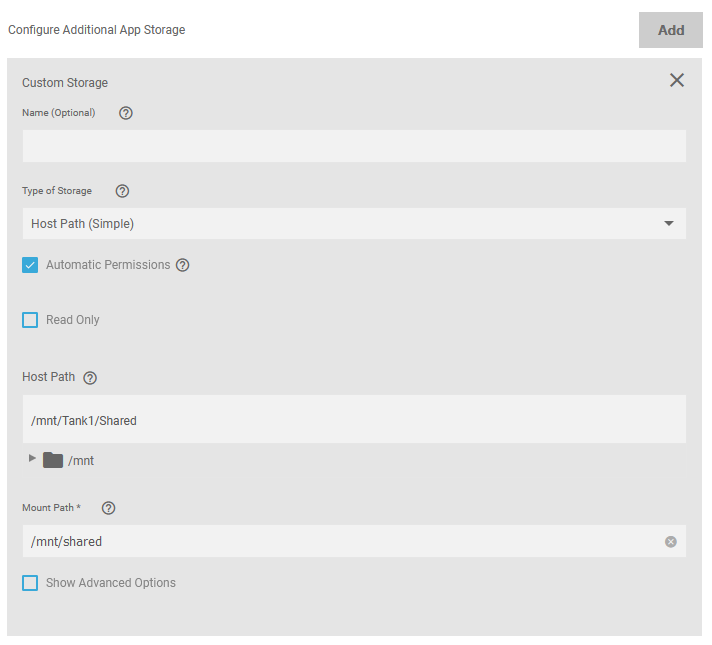
Task: Close the Custom Storage panel
Action: click(x=677, y=80)
